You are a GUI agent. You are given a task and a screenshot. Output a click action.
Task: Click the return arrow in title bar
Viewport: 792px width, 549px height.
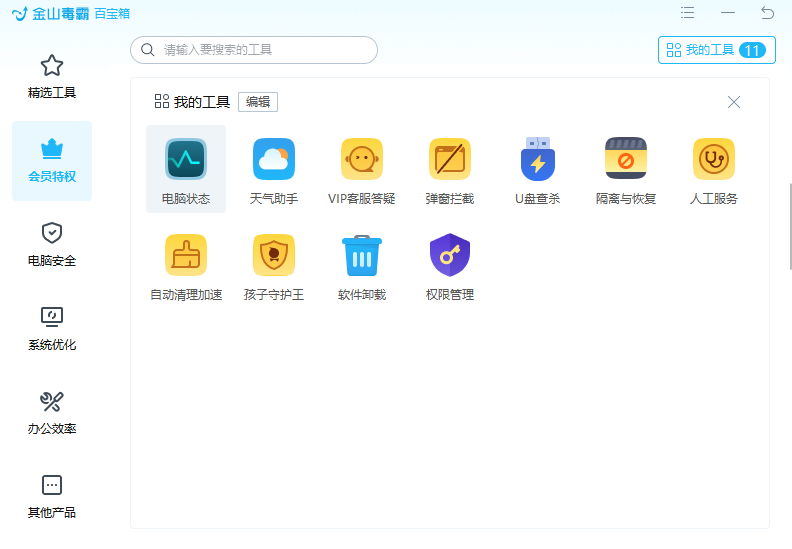pos(767,13)
